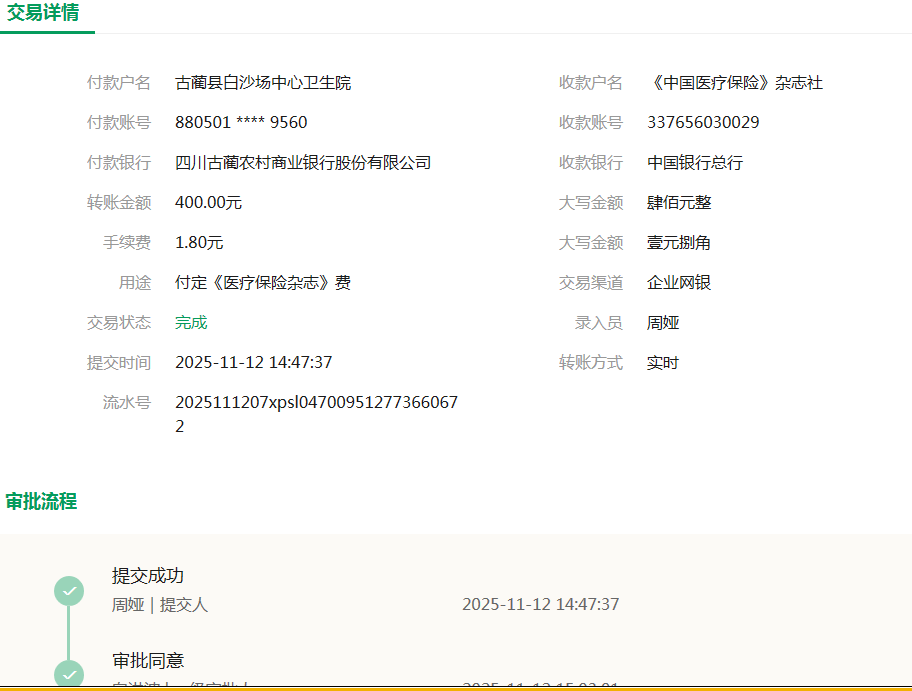Image resolution: width=912 pixels, height=691 pixels.
Task: Click the receiving bank 中国银行总行
Action: pos(695,163)
